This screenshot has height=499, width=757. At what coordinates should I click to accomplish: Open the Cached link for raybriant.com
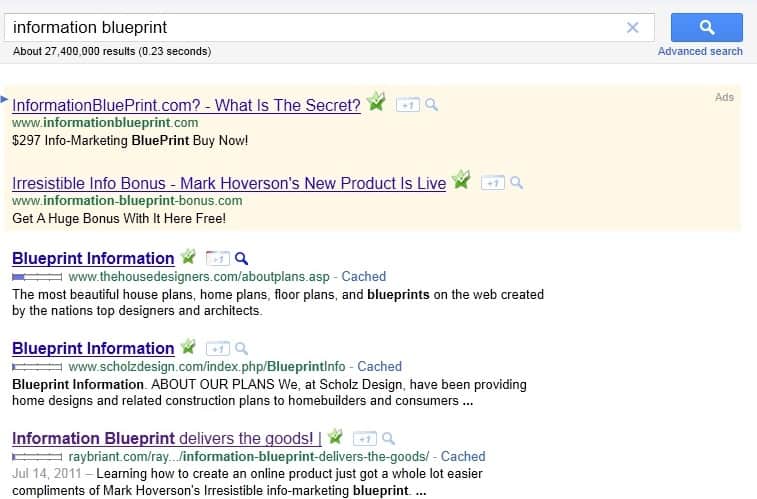(463, 456)
